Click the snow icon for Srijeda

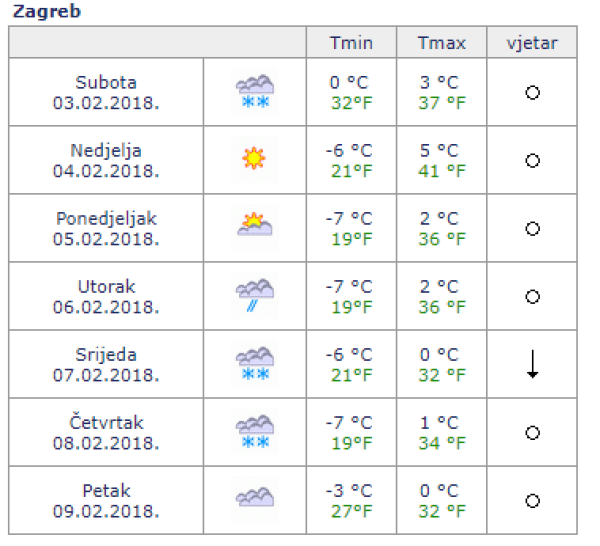[x=255, y=364]
